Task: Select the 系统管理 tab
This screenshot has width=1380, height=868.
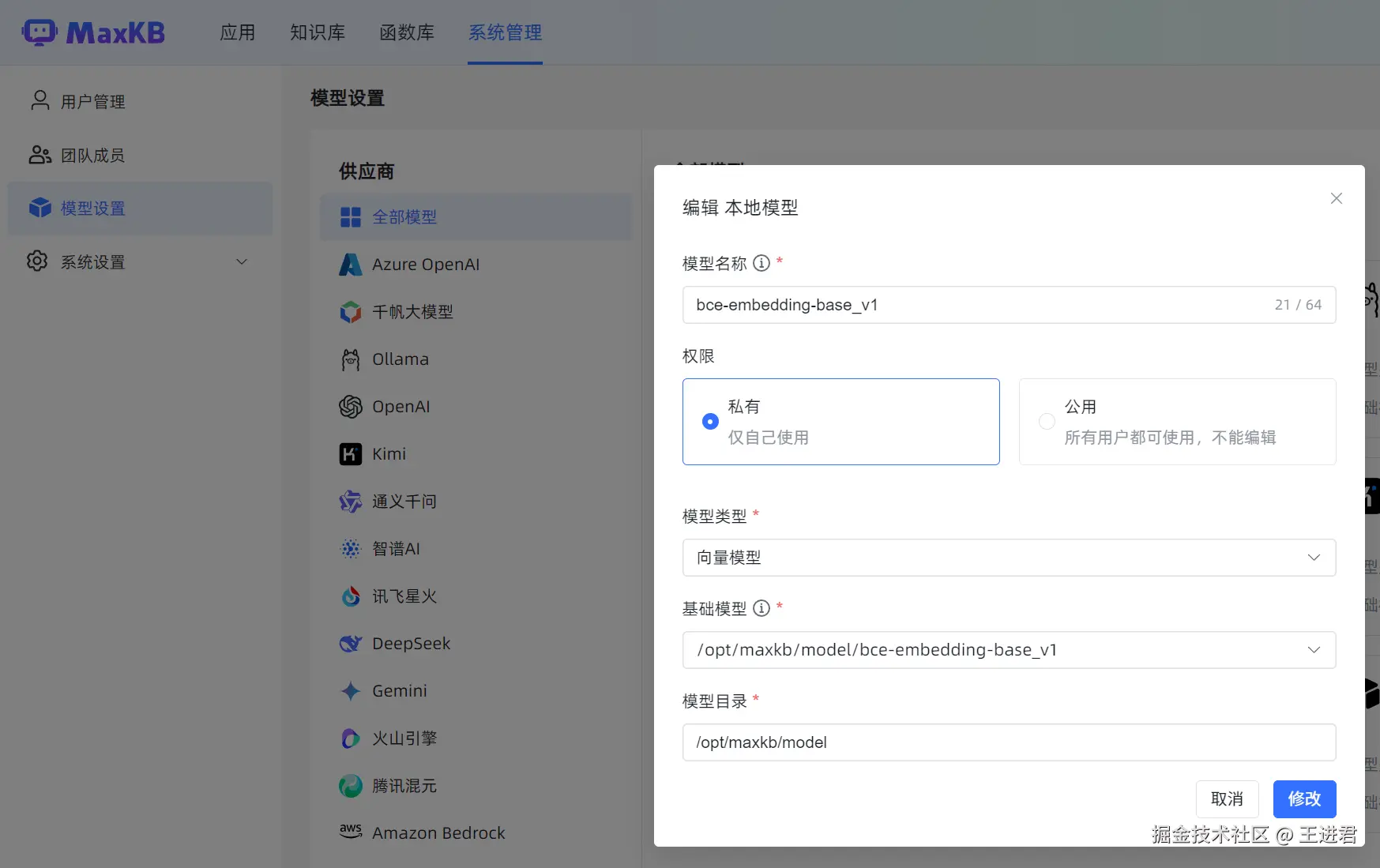Action: [x=505, y=32]
